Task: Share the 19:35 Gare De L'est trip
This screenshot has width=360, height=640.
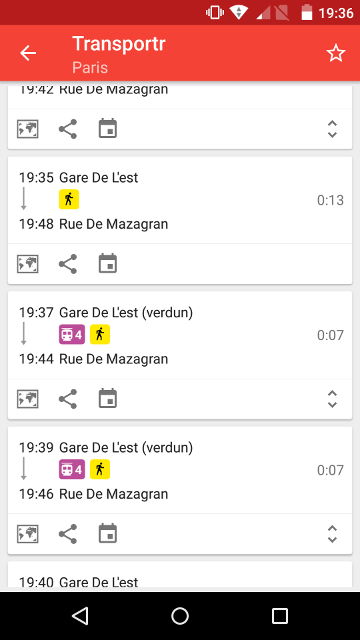Action: [68, 264]
